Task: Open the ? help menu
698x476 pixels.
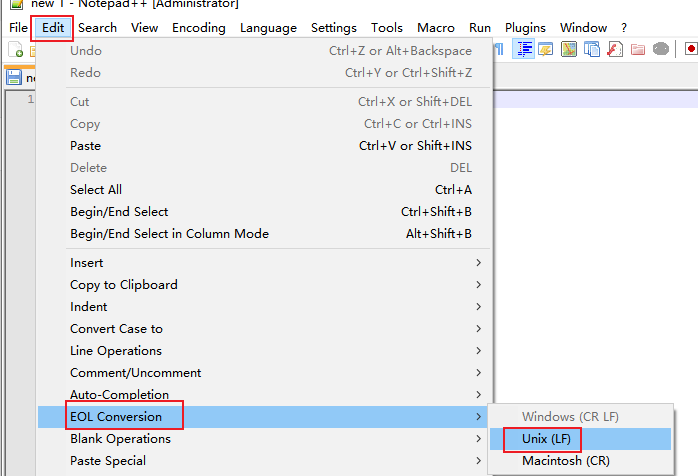Action: (x=624, y=28)
